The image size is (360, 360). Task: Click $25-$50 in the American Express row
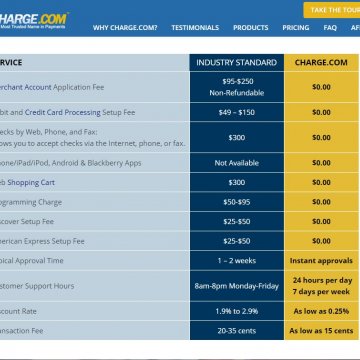point(237,241)
